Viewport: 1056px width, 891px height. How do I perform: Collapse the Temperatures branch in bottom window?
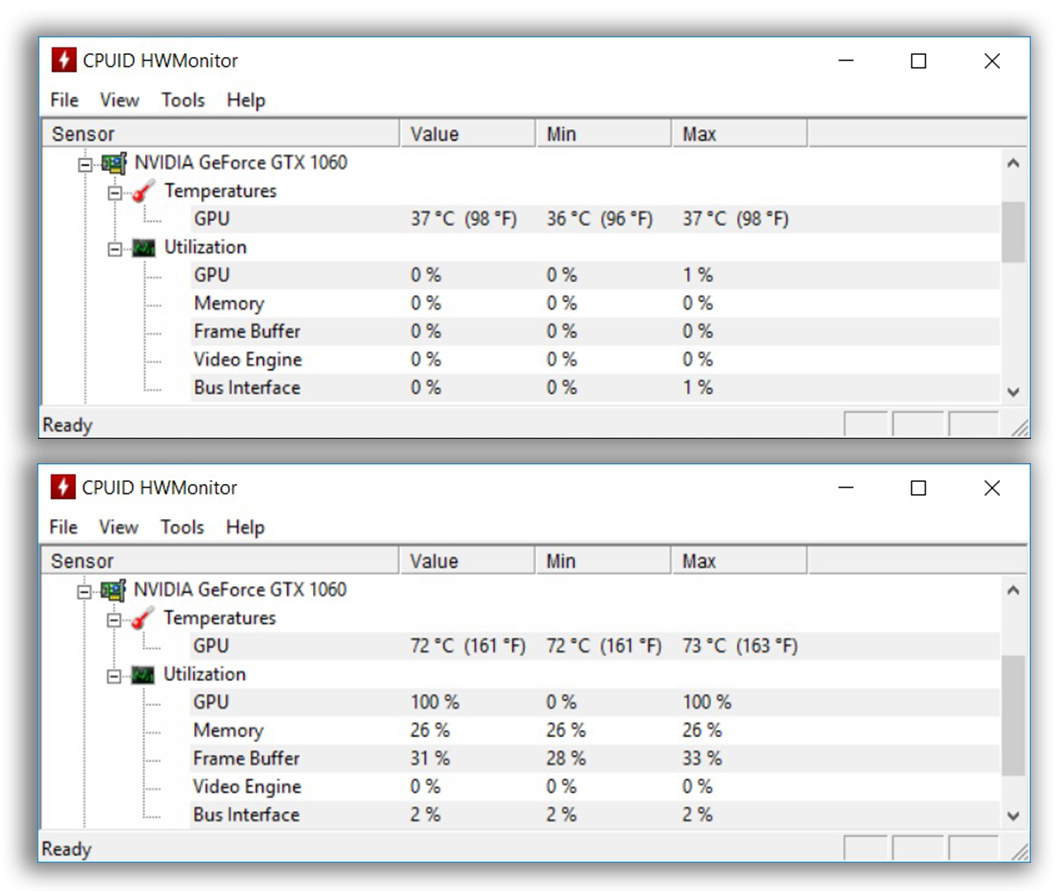point(114,619)
